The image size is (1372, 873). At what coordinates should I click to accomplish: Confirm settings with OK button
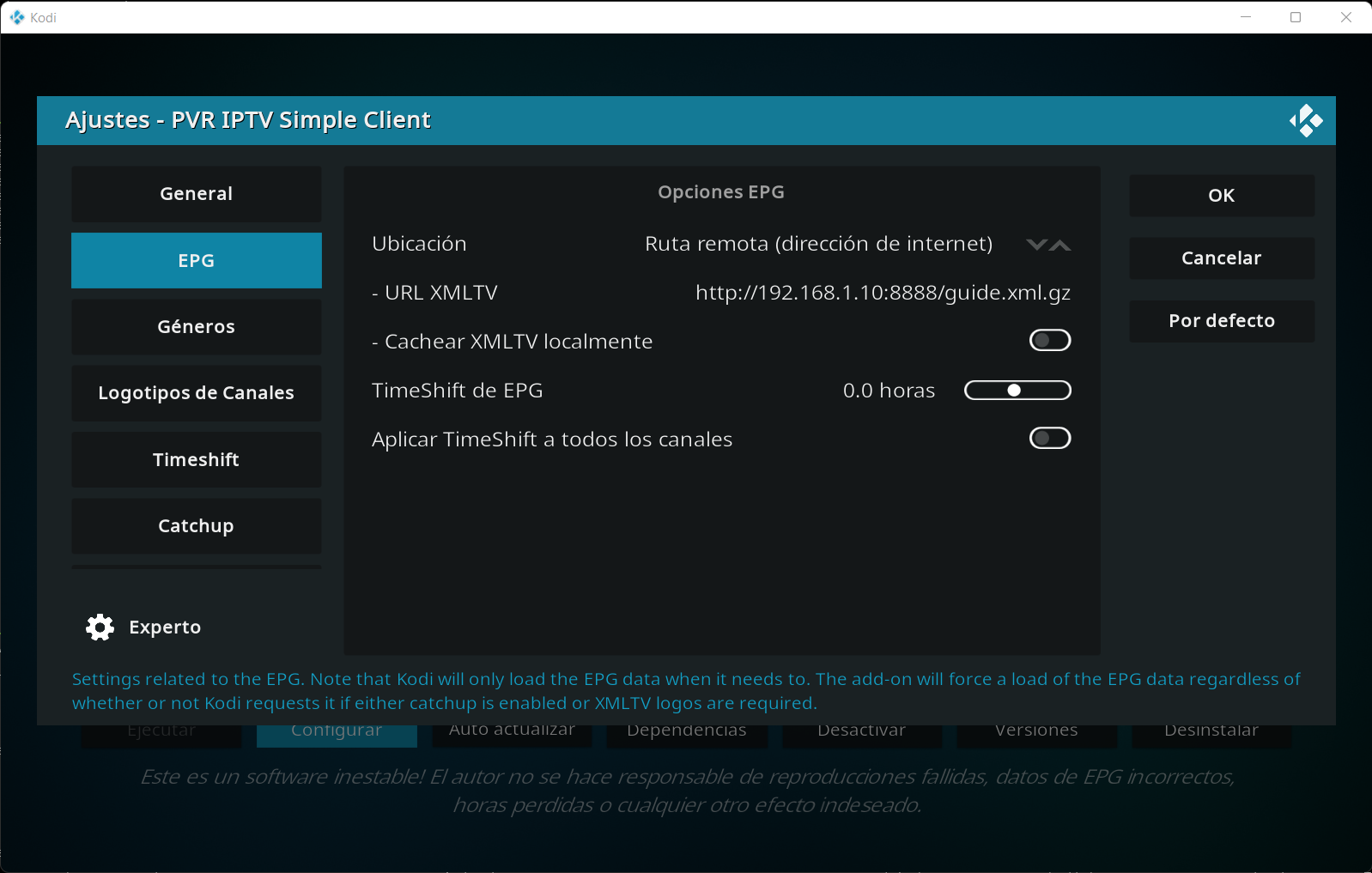coord(1222,196)
